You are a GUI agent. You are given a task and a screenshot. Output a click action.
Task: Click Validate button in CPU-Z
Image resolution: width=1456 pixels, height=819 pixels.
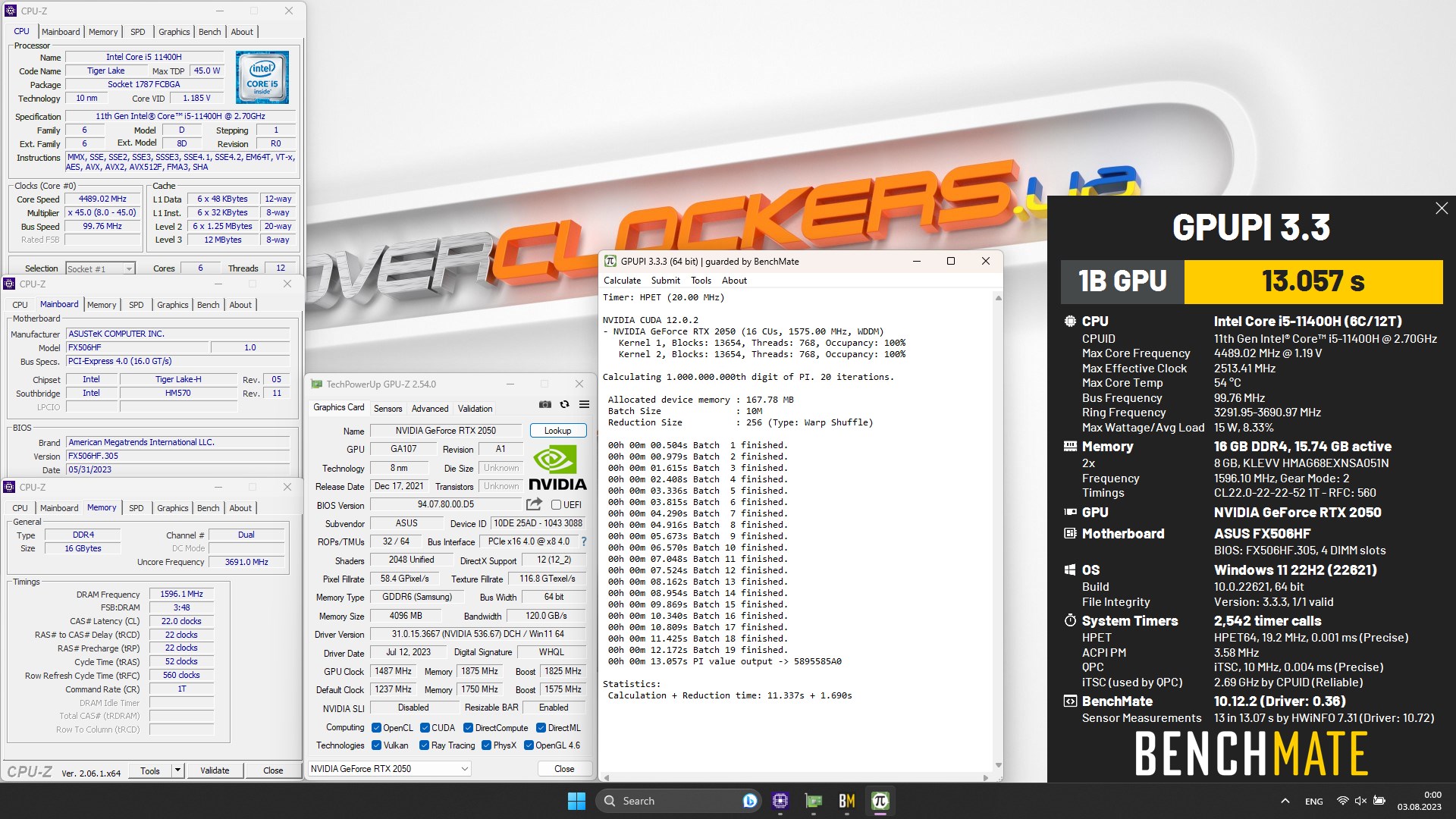(215, 770)
